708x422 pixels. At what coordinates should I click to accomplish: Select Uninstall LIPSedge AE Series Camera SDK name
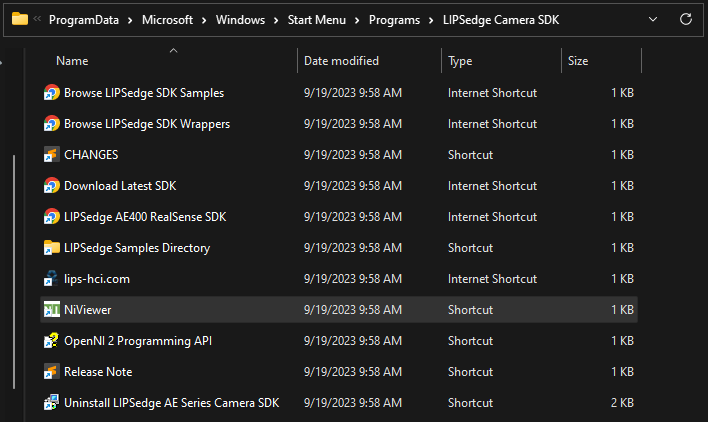(x=172, y=403)
